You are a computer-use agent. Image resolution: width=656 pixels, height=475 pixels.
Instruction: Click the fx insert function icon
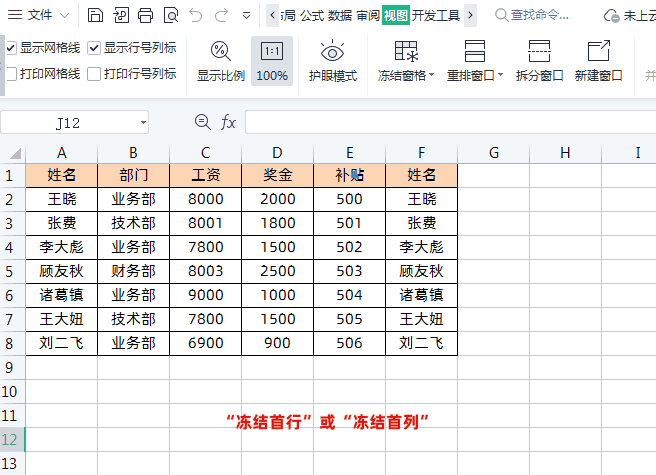[x=228, y=123]
